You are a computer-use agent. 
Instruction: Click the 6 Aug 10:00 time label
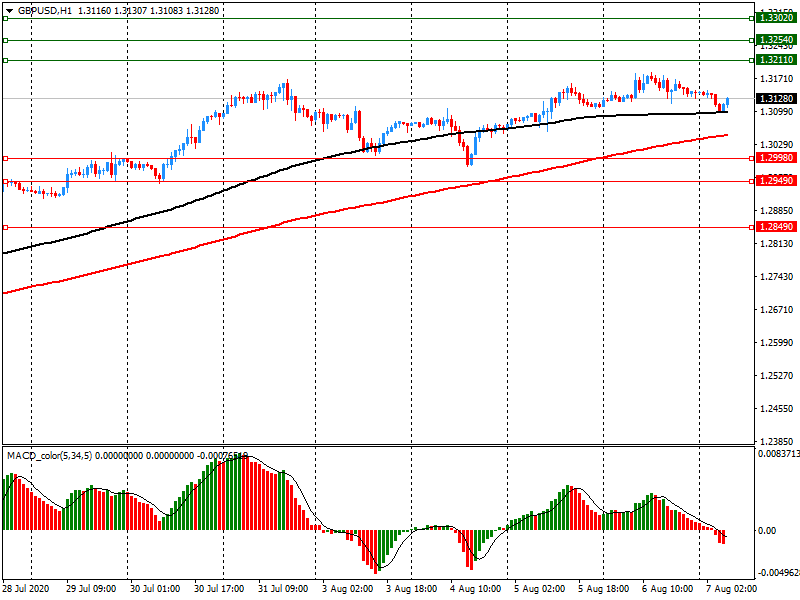tap(667, 589)
